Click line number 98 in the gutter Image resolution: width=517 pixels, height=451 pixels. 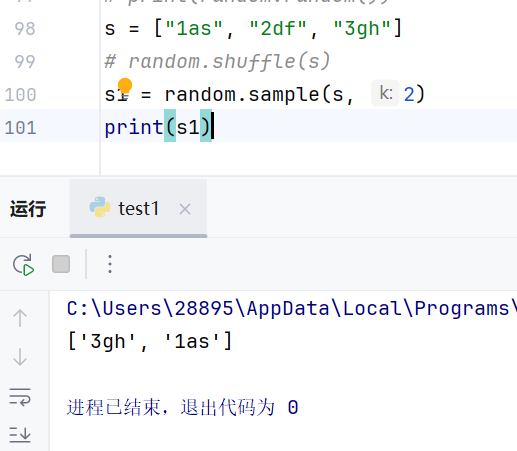(25, 29)
